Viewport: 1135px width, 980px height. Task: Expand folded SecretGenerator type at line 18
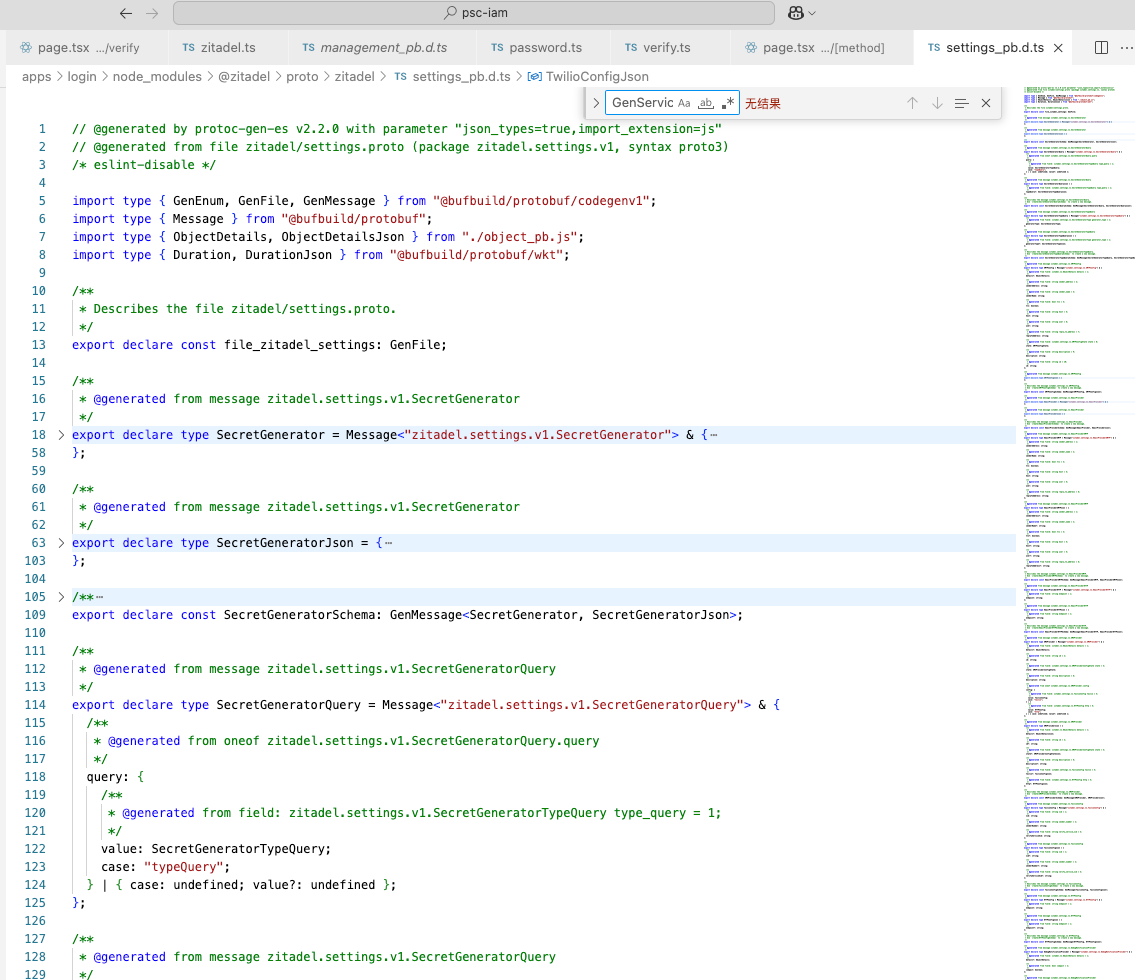pyautogui.click(x=61, y=435)
